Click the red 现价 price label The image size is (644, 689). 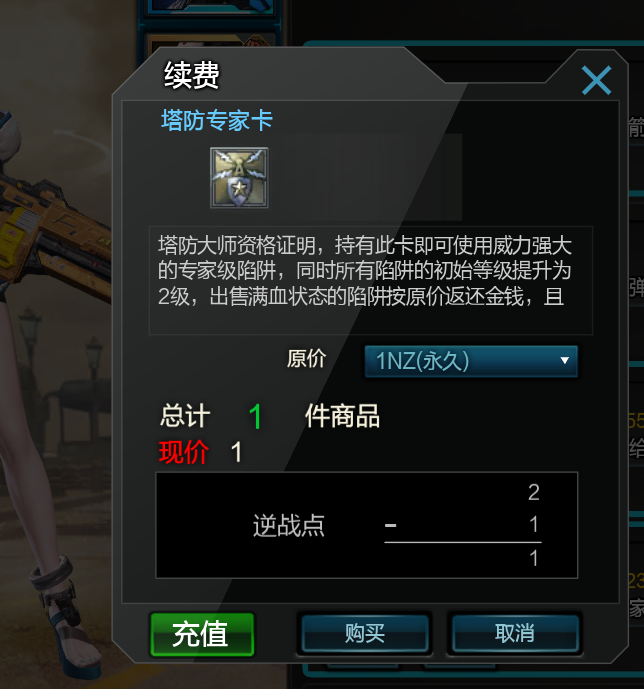click(x=183, y=452)
